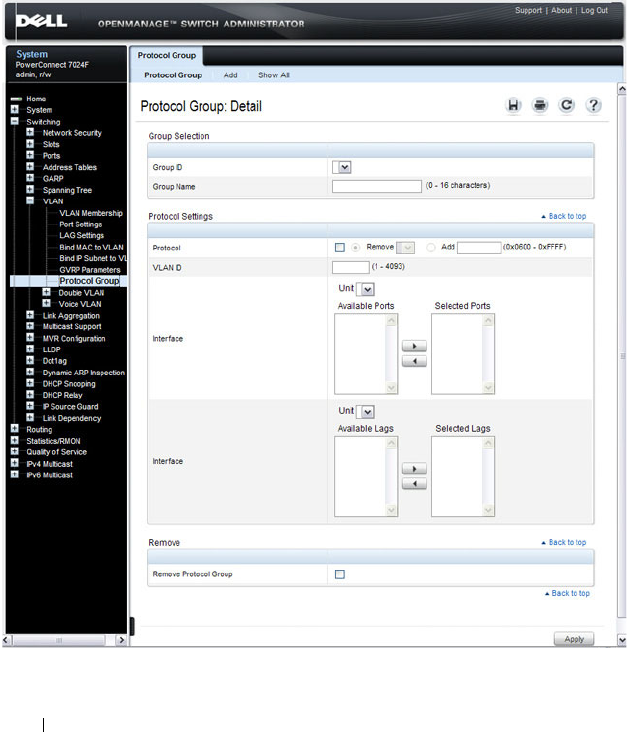The height and width of the screenshot is (732, 641).
Task: Open Bind MAC to VLAN page
Action: 92,247
